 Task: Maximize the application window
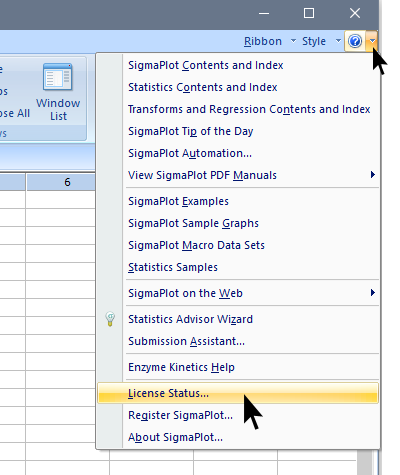(309, 13)
